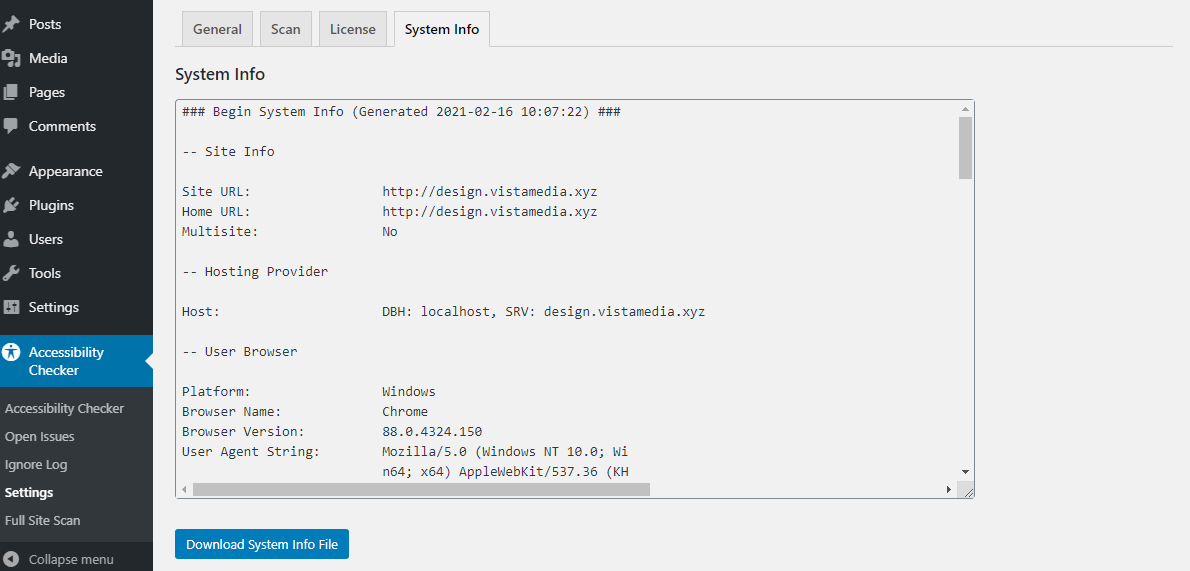Click the Accessibility Checker figure icon

[11, 352]
